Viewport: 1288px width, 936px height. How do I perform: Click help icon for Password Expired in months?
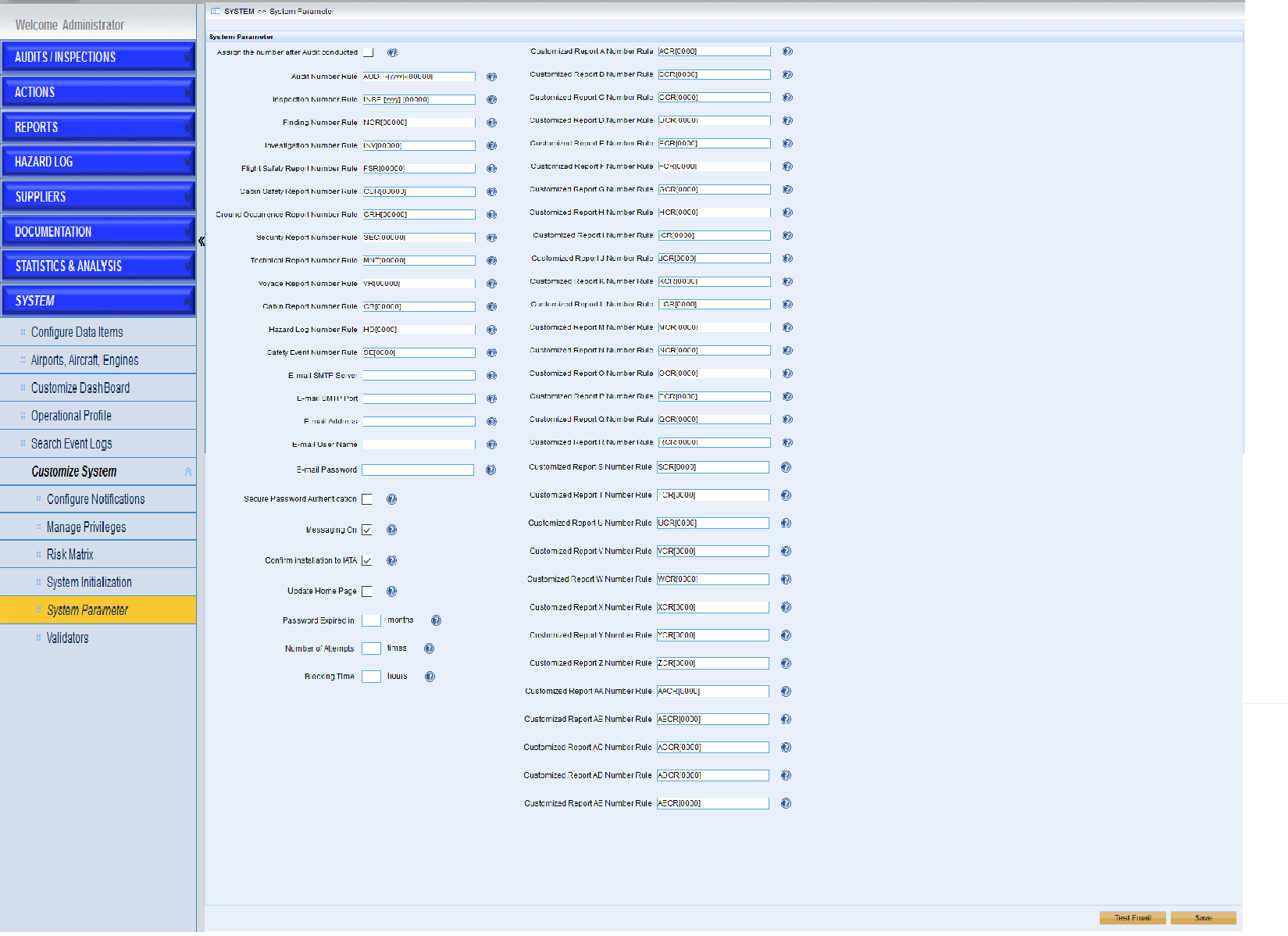[436, 620]
